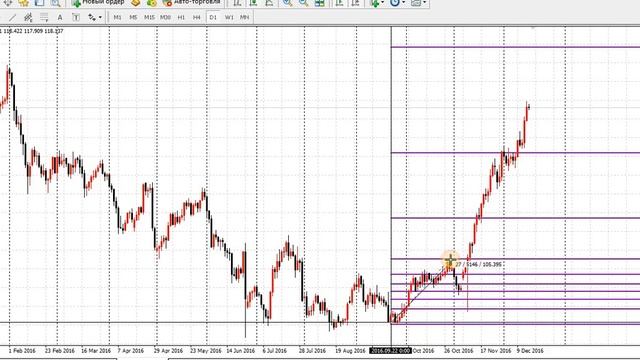This screenshot has height=360, width=640.
Task: Click the green coins icon
Action: [151, 3]
